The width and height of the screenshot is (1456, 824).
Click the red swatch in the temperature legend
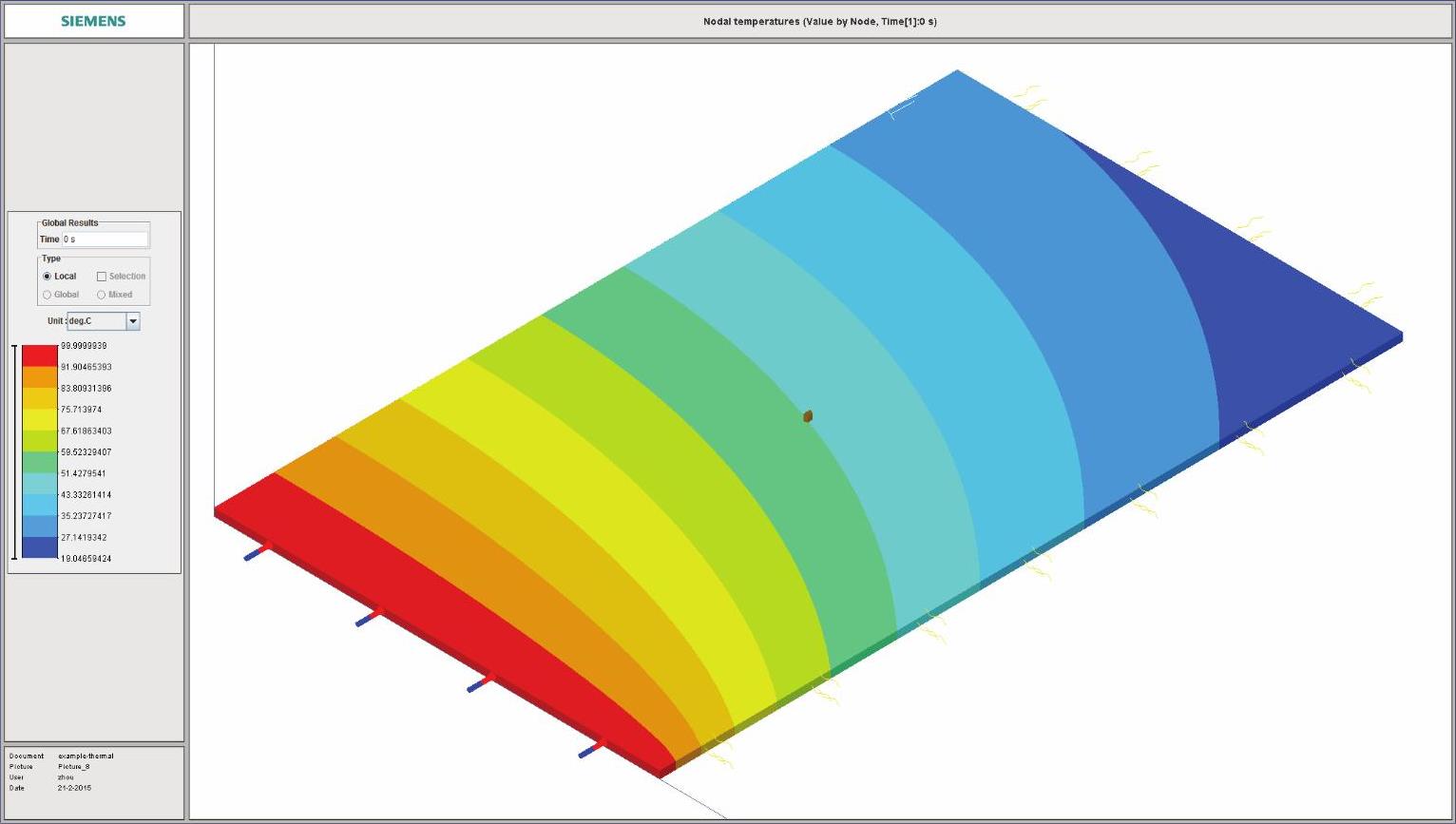[40, 355]
